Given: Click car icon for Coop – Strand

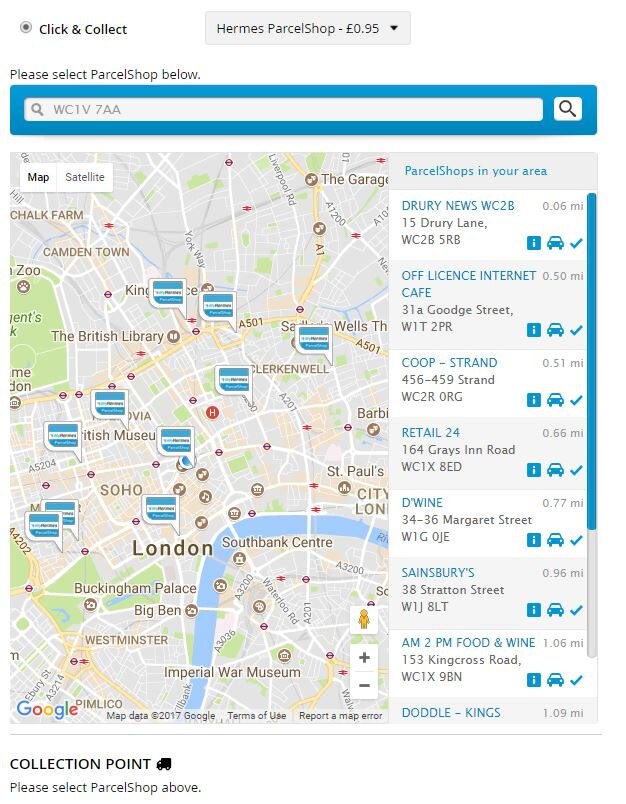Looking at the screenshot, I should click(x=555, y=399).
